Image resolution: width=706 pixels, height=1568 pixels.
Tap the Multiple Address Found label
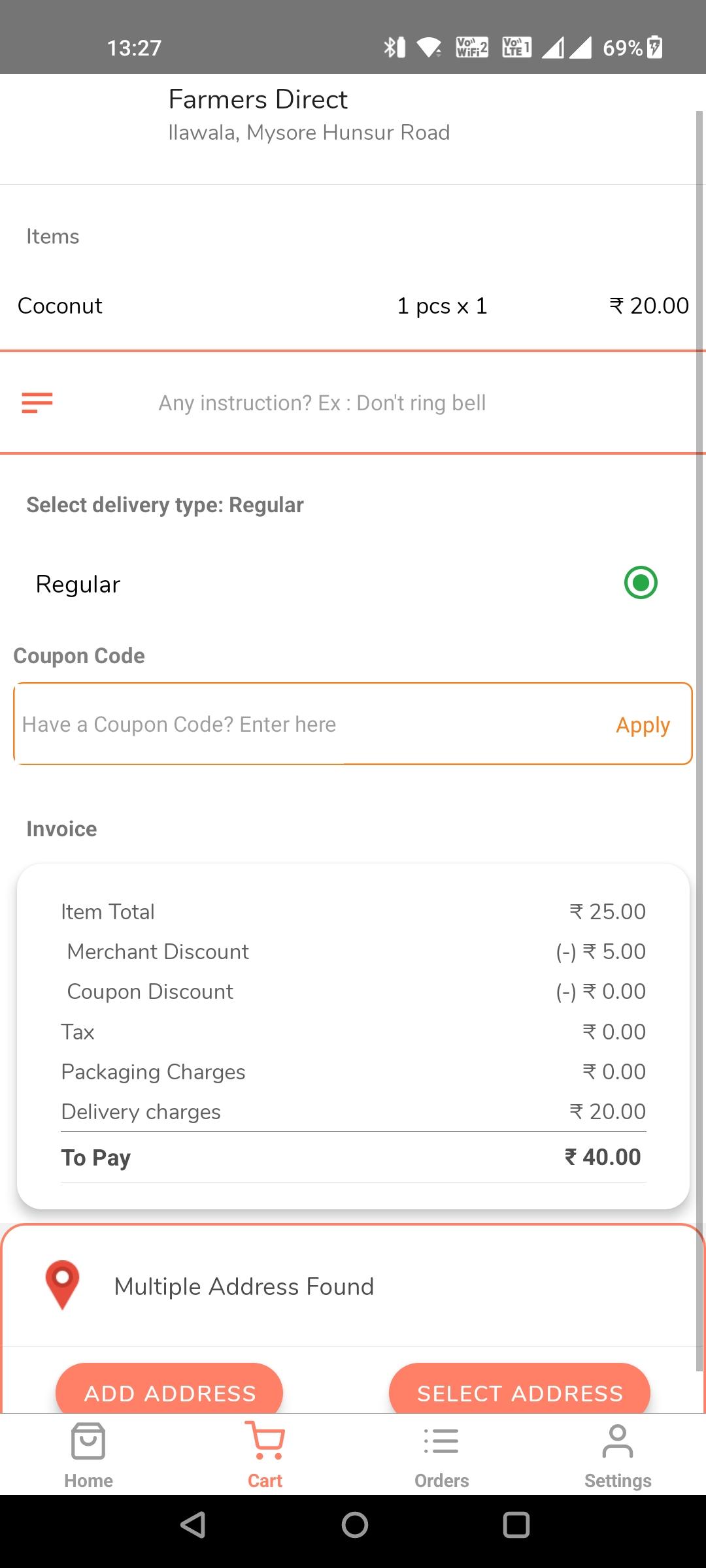(x=244, y=1286)
